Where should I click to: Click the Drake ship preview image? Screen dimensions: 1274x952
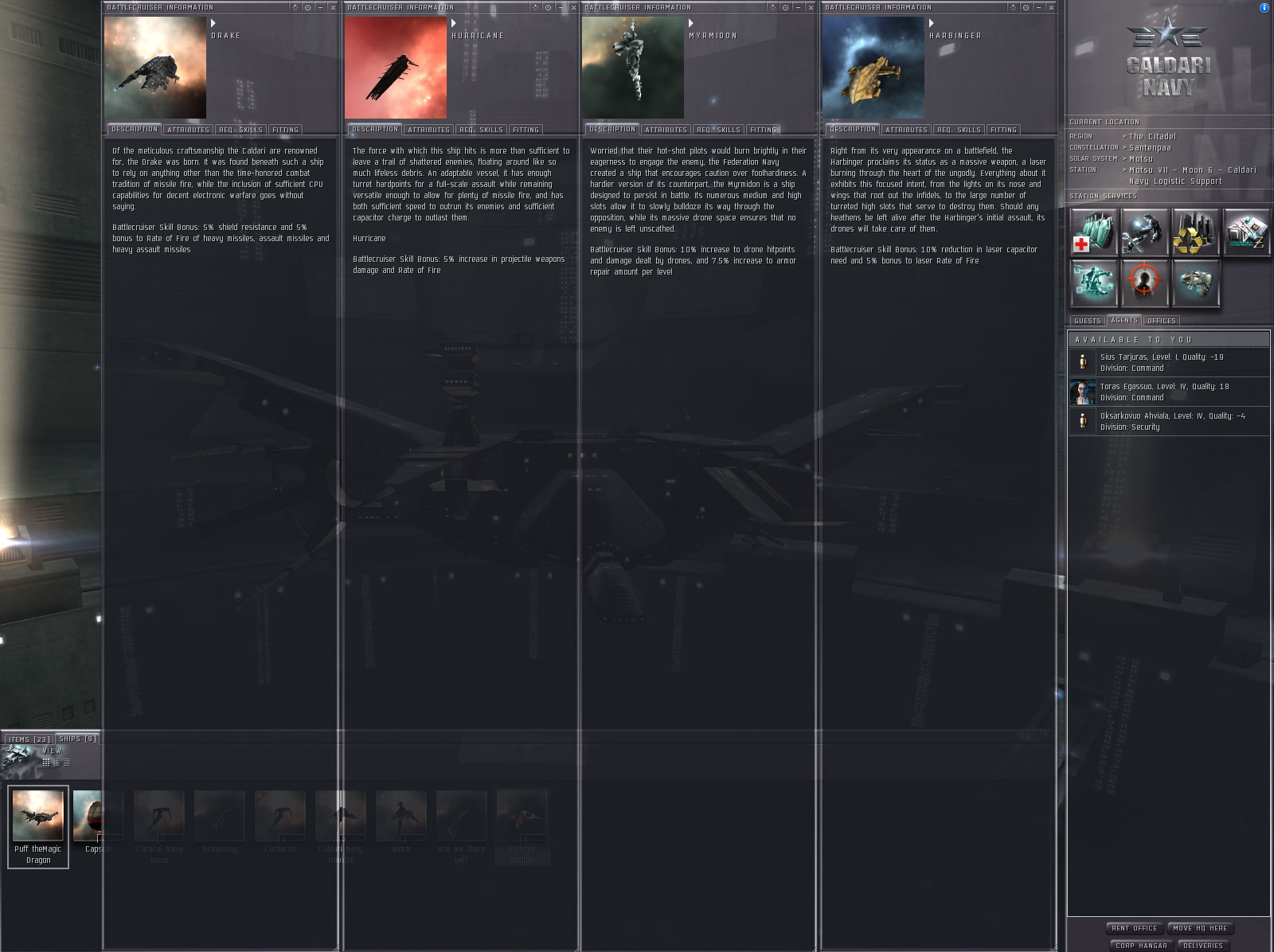tap(155, 68)
